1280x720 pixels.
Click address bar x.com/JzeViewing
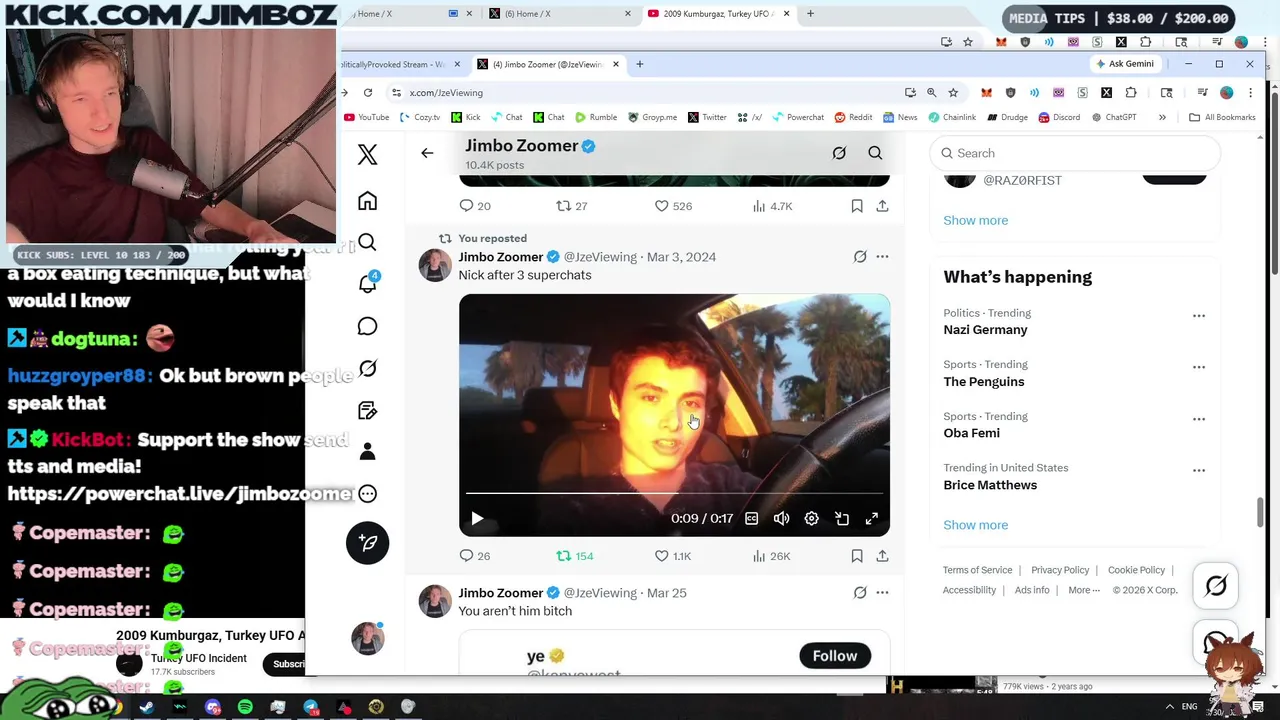click(x=640, y=93)
